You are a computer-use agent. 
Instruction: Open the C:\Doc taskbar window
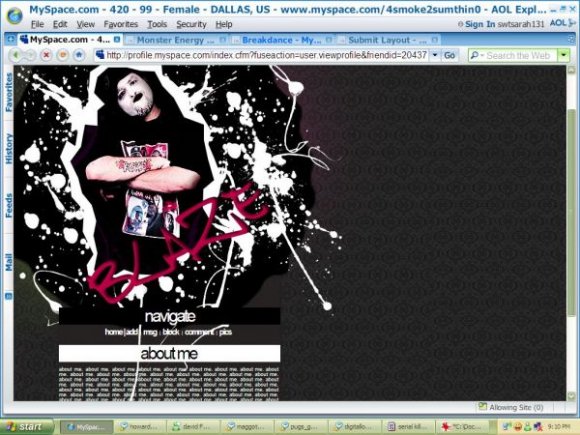(462, 427)
